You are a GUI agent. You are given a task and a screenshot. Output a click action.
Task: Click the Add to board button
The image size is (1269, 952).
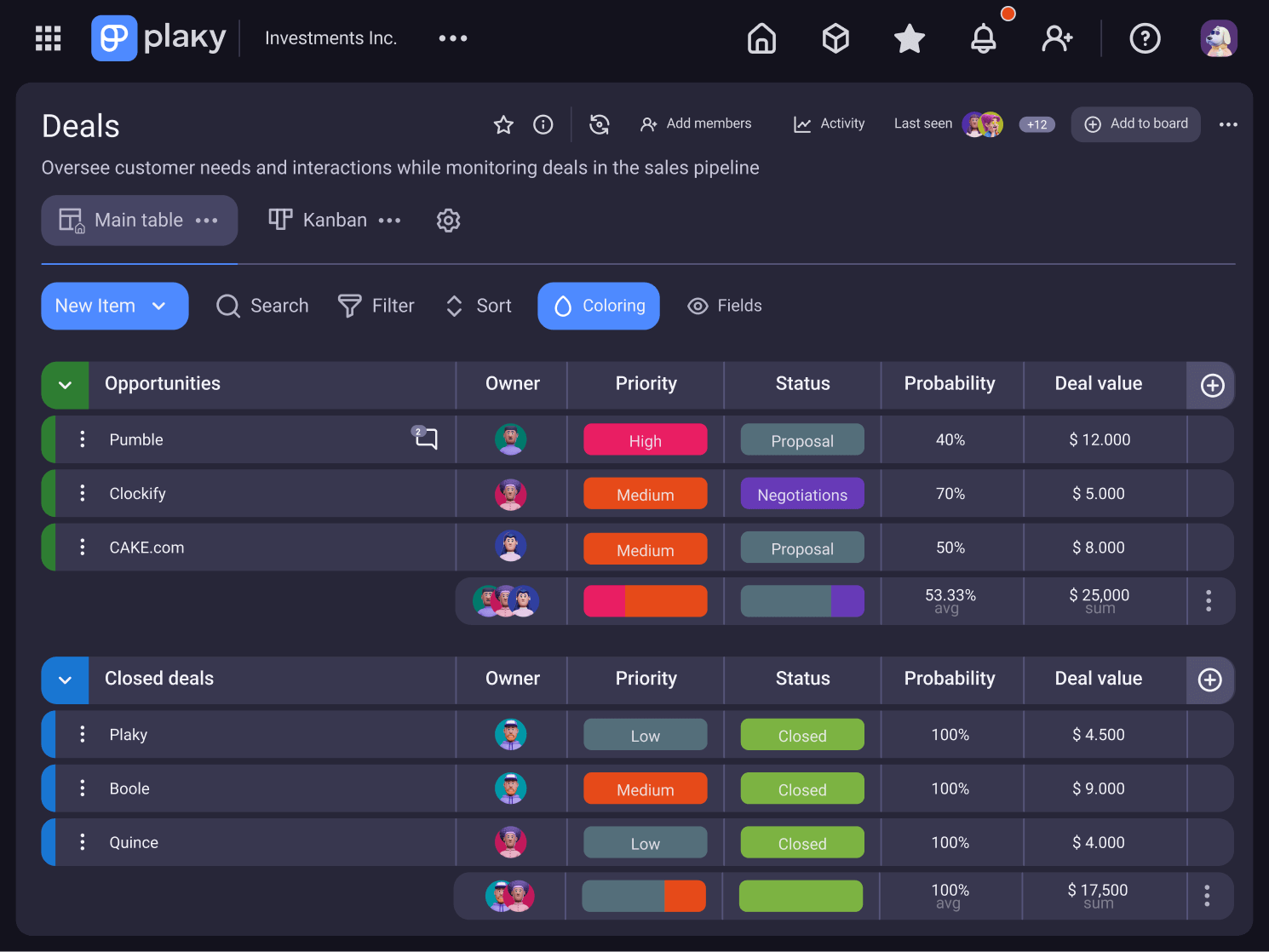pyautogui.click(x=1135, y=123)
